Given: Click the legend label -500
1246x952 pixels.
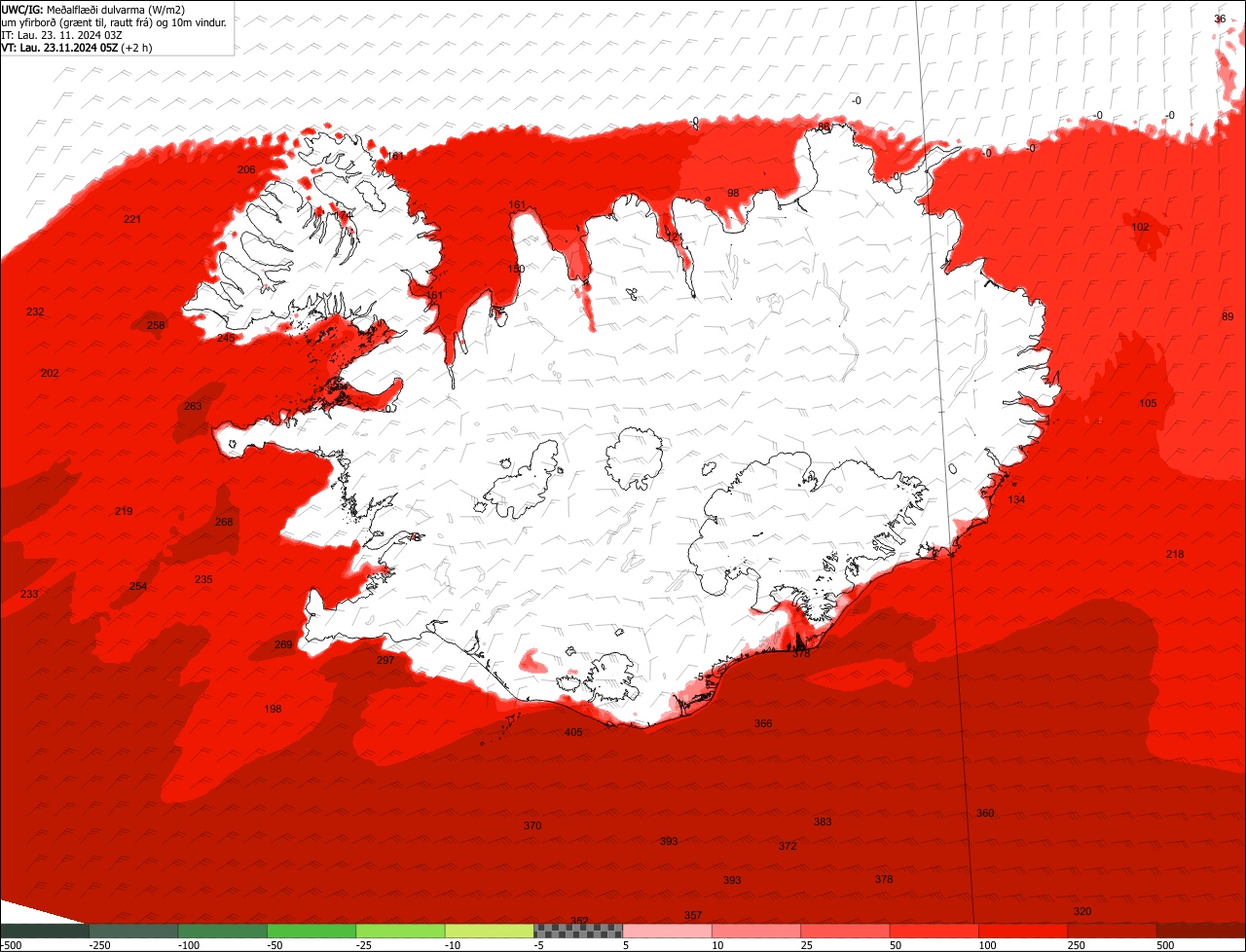Looking at the screenshot, I should 11,944.
